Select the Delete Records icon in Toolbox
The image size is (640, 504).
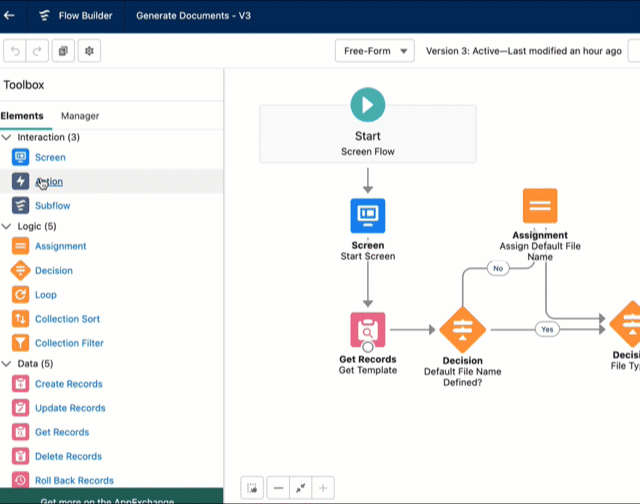coord(20,456)
